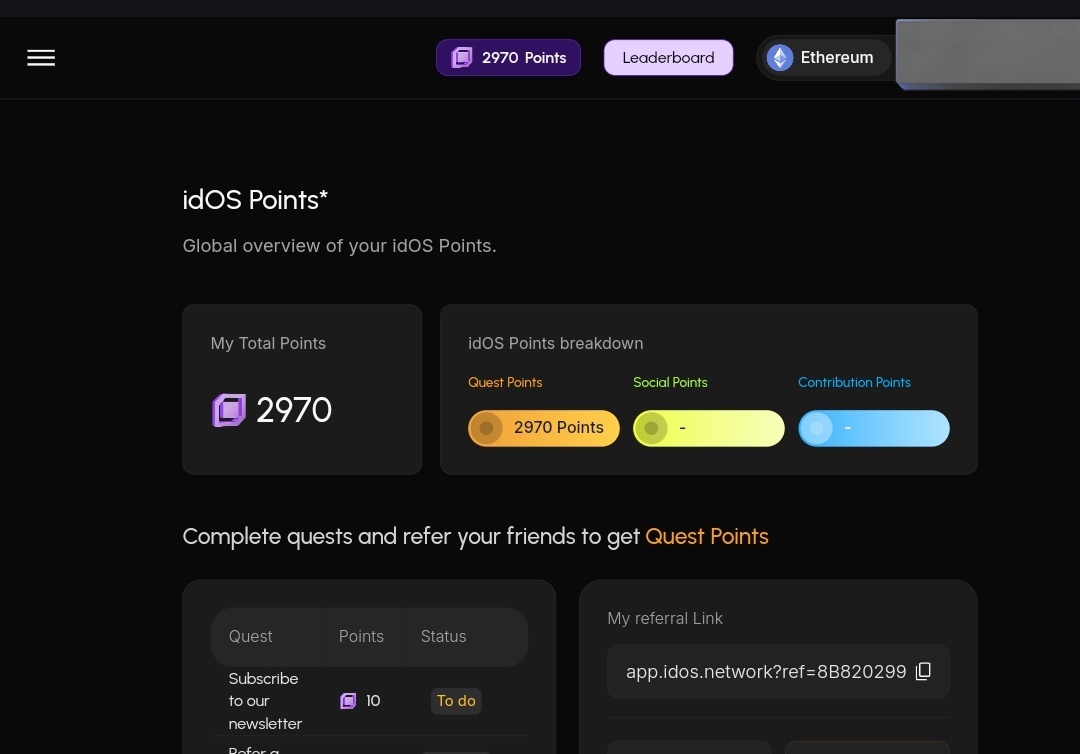Click the Quest Points label
This screenshot has width=1080, height=754.
pyautogui.click(x=505, y=382)
